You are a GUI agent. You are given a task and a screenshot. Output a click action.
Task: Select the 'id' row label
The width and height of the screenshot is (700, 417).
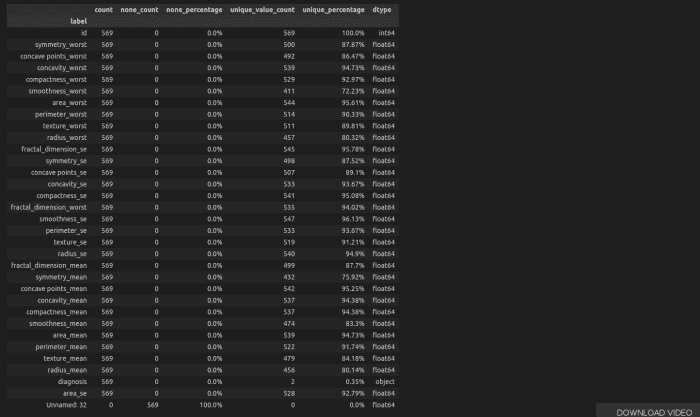pos(84,33)
